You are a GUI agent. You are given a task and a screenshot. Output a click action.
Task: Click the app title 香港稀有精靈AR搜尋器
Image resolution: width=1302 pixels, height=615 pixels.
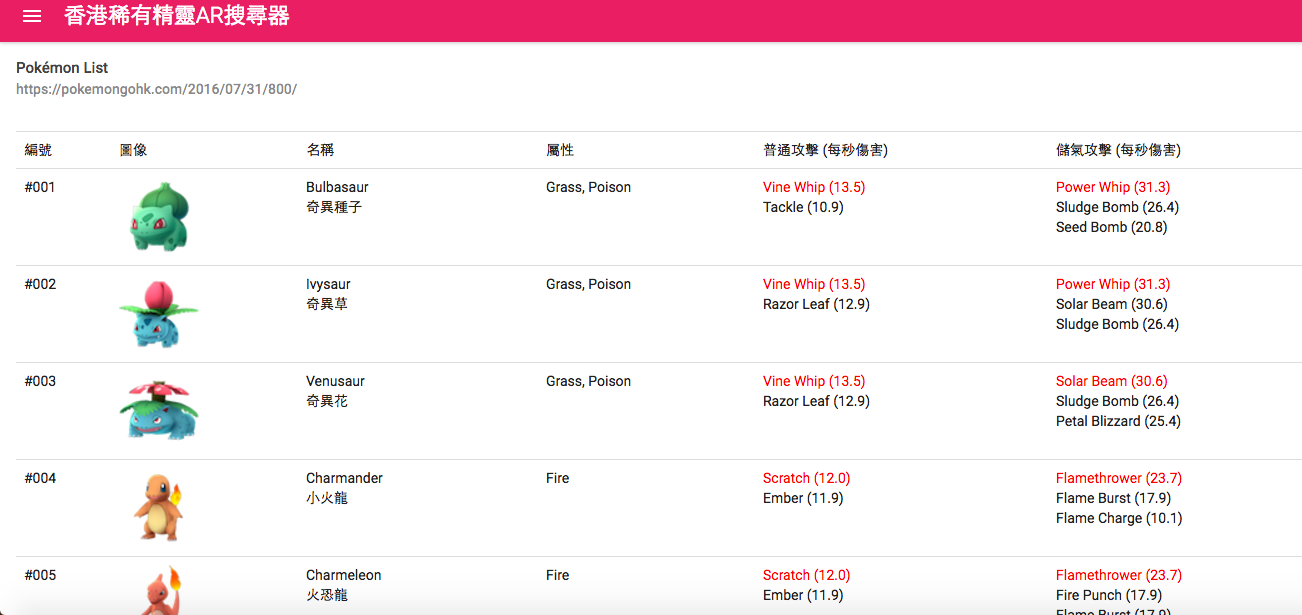(x=177, y=15)
